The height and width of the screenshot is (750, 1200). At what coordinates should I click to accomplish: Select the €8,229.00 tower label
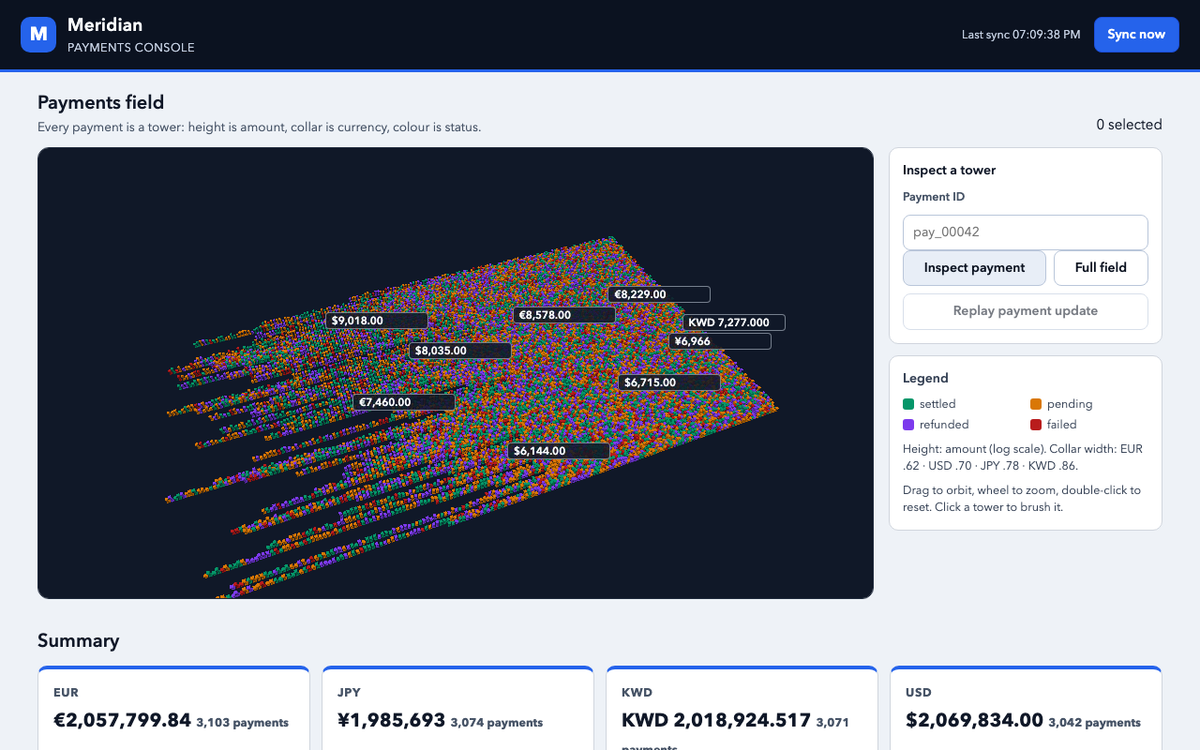(659, 295)
